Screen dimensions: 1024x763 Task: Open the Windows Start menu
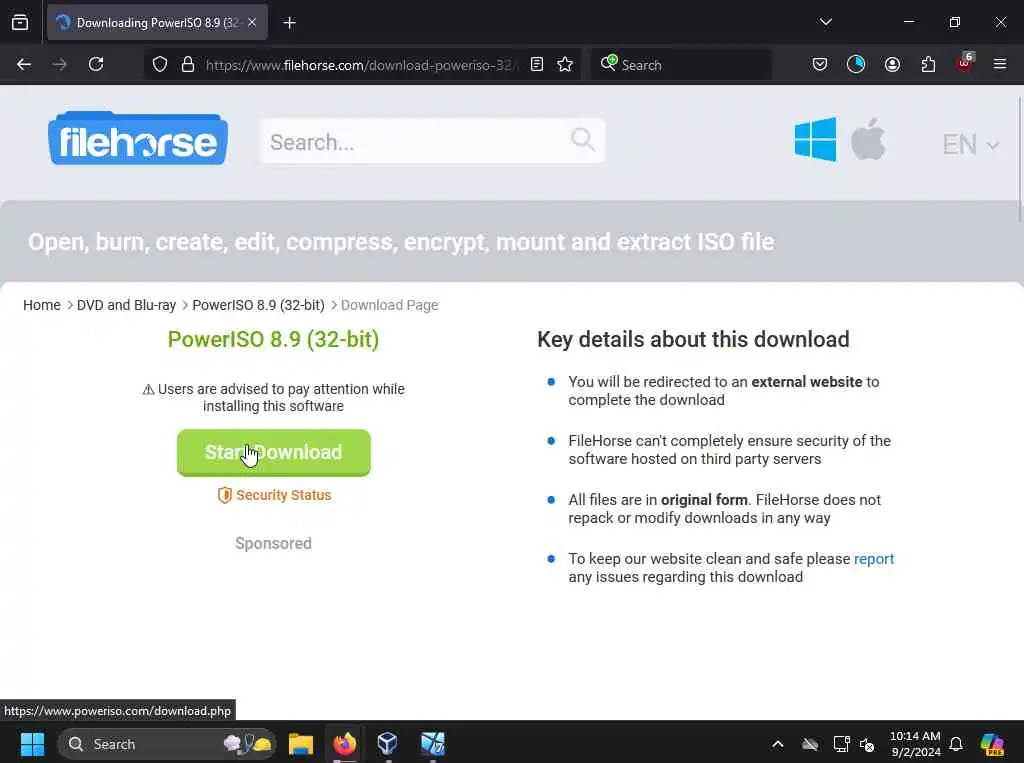(32, 744)
